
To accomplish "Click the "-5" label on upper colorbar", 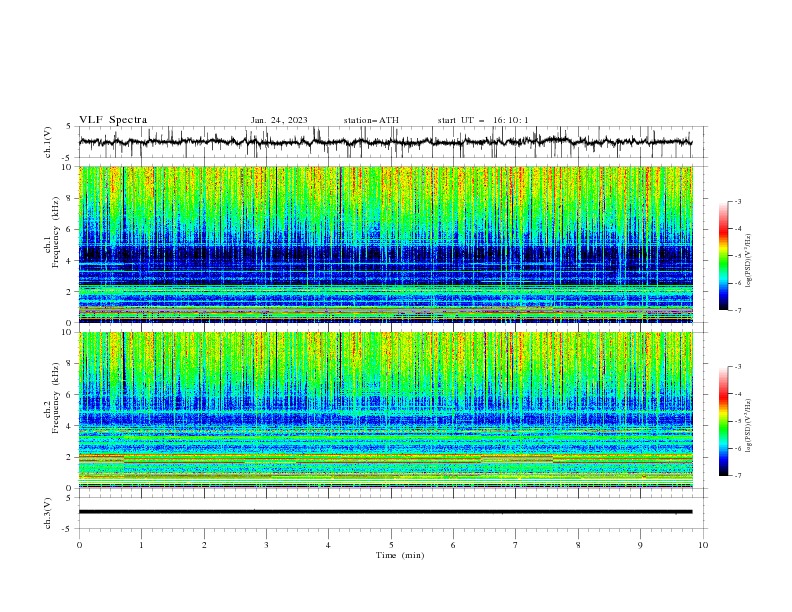I will point(737,256).
